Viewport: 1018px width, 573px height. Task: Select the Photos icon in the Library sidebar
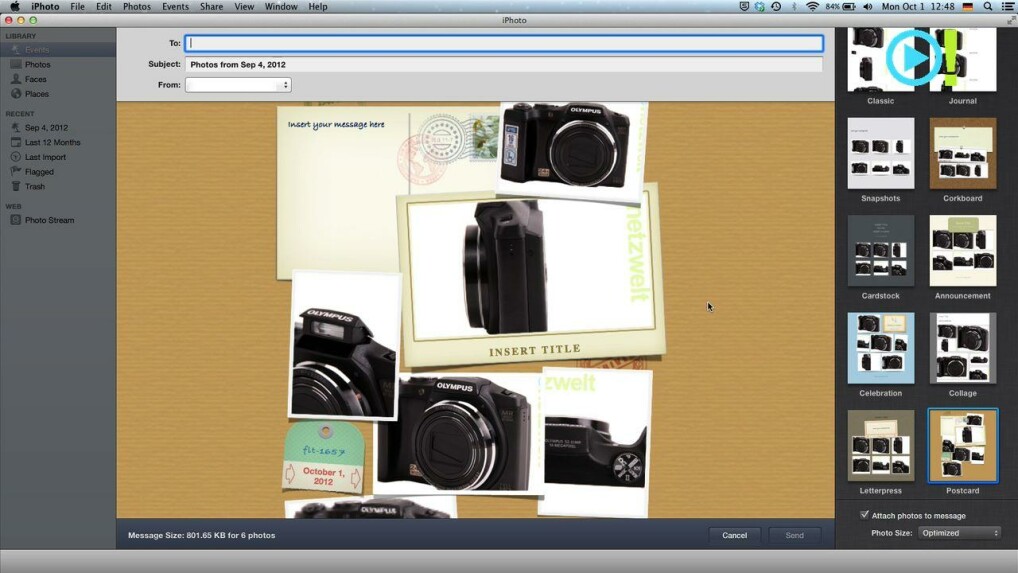(16, 65)
